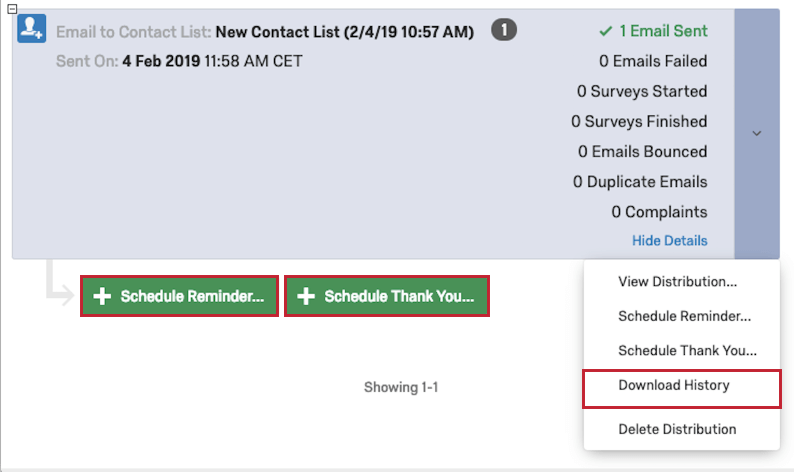Click the number 1 count badge
This screenshot has height=472, width=794.
click(504, 30)
